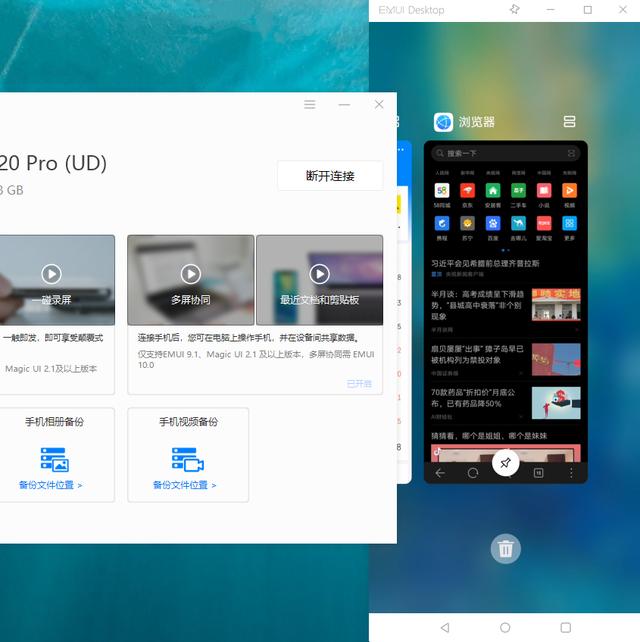Viewport: 640px width, 642px height.
Task: Open the 百度 paw shortcut icon
Action: [493, 224]
